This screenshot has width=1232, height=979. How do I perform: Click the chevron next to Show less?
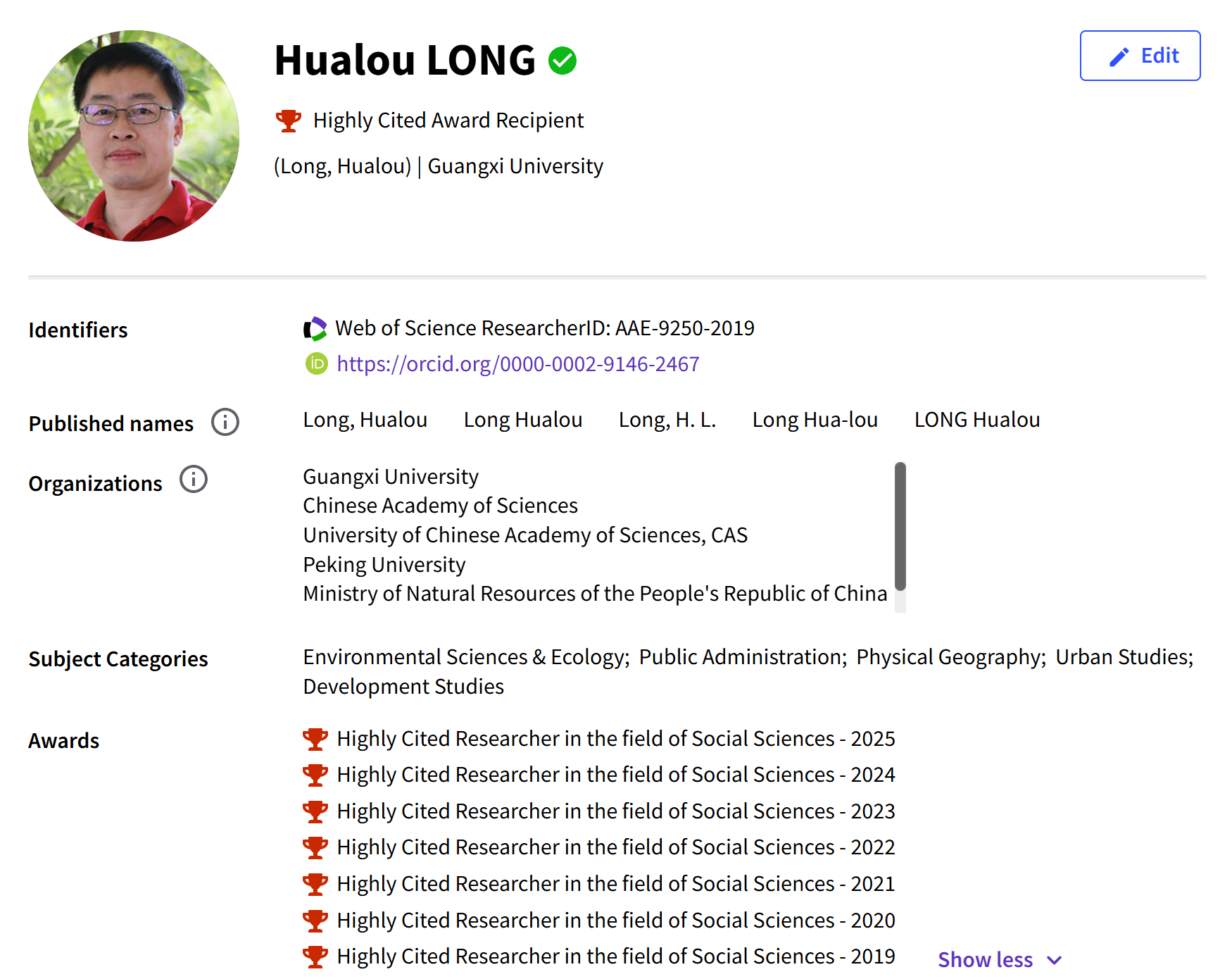tap(1054, 960)
